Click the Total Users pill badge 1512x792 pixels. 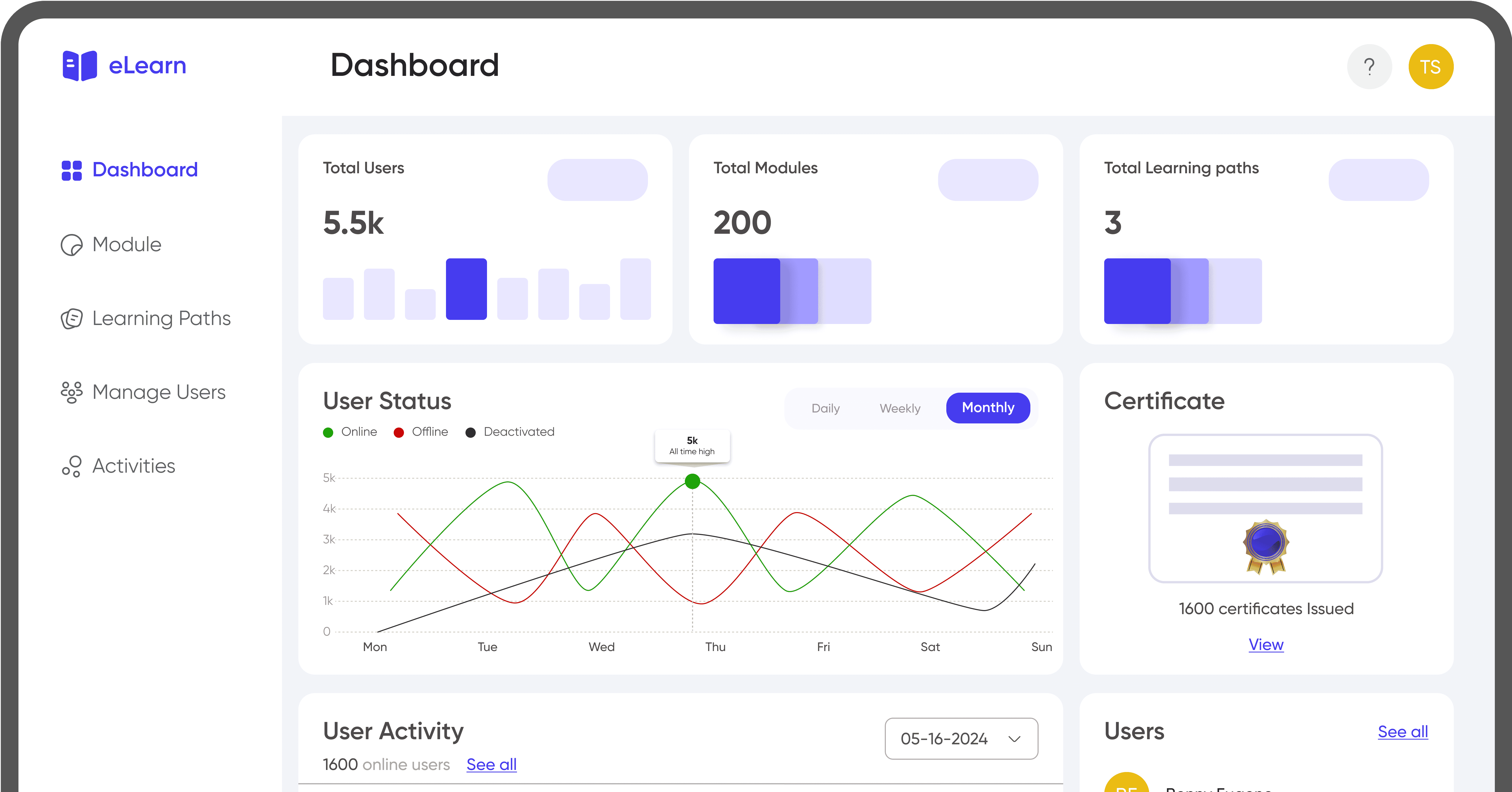(x=597, y=180)
